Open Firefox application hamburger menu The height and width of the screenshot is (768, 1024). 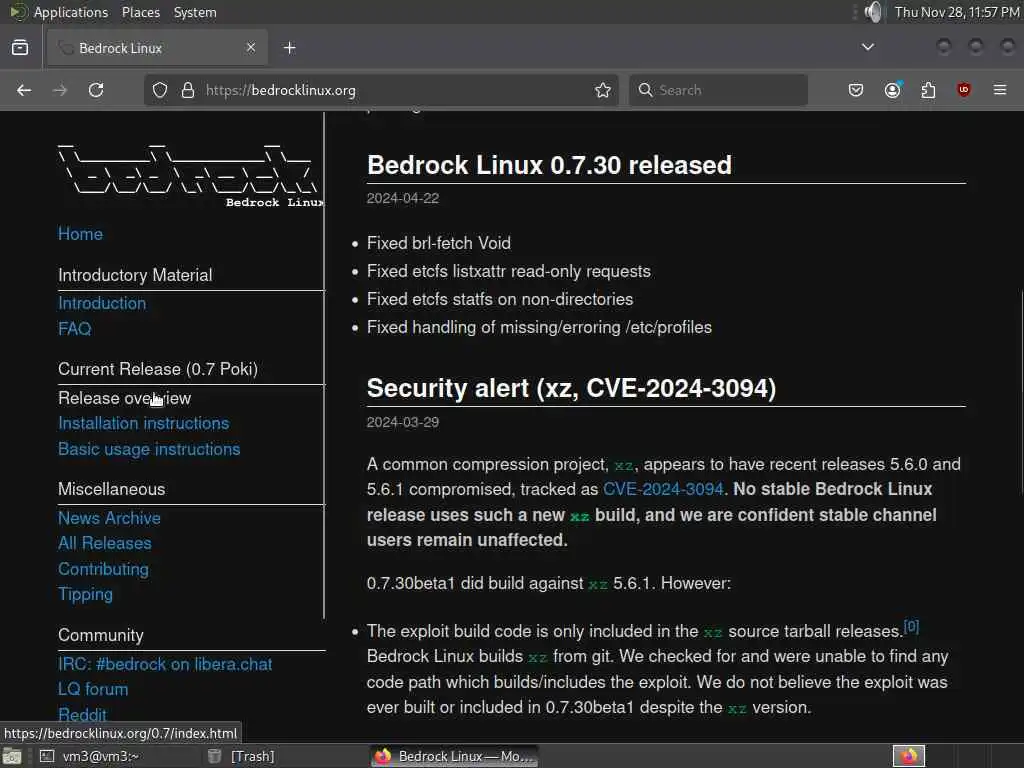1000,90
